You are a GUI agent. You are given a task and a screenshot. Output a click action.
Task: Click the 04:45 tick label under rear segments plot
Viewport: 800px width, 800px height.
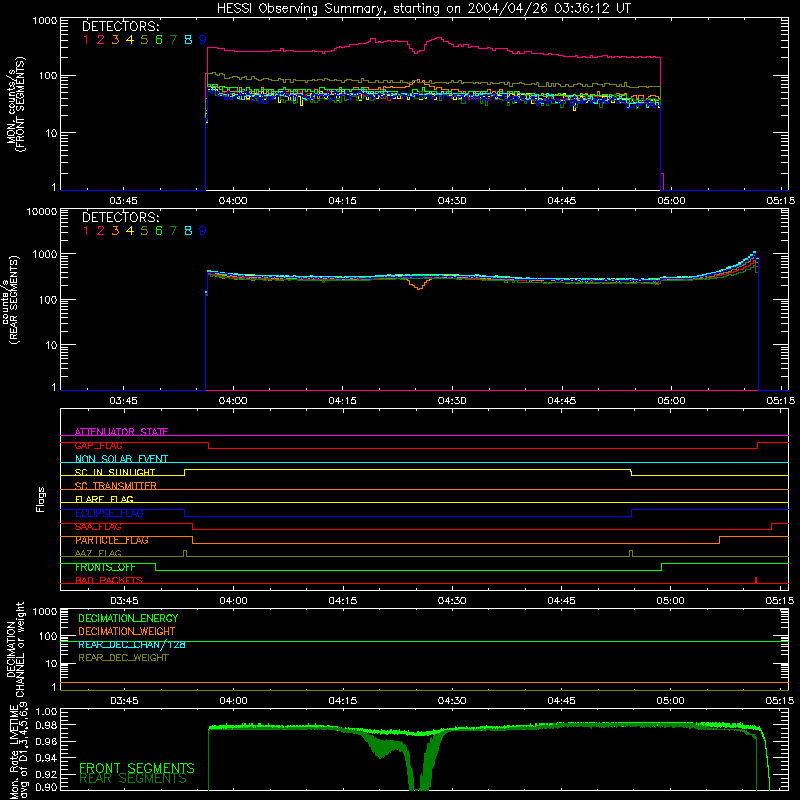tap(562, 401)
